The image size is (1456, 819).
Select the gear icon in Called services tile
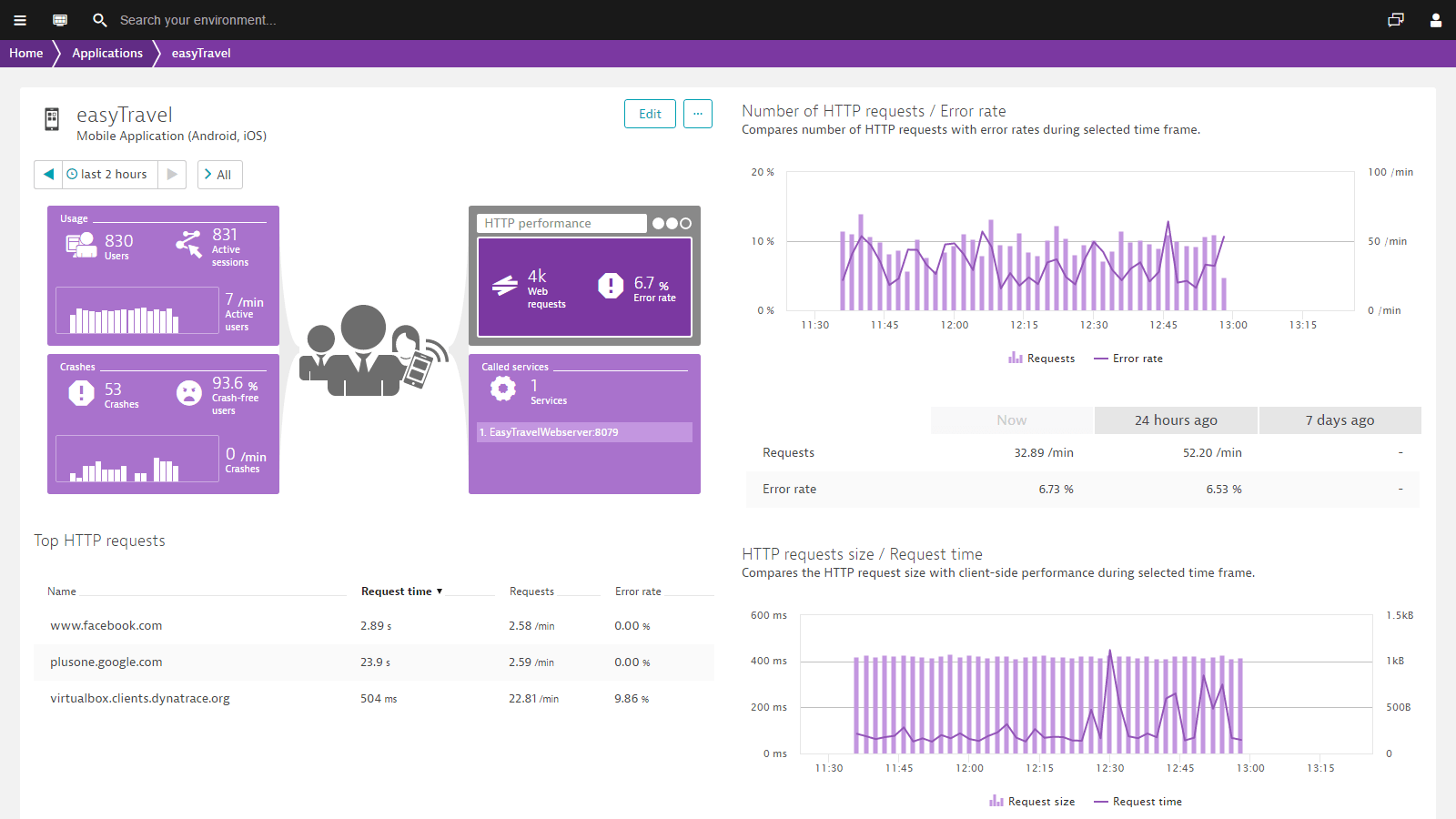502,389
